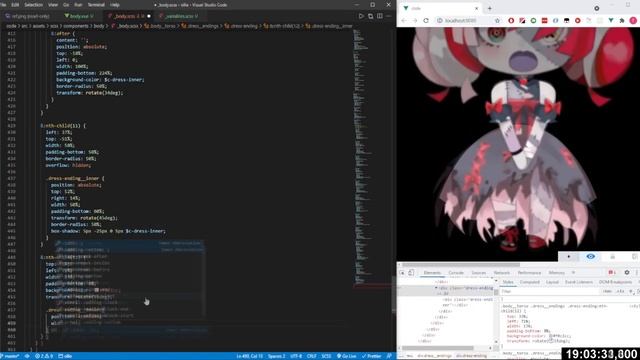Open a new Chrome tab

(489, 8)
